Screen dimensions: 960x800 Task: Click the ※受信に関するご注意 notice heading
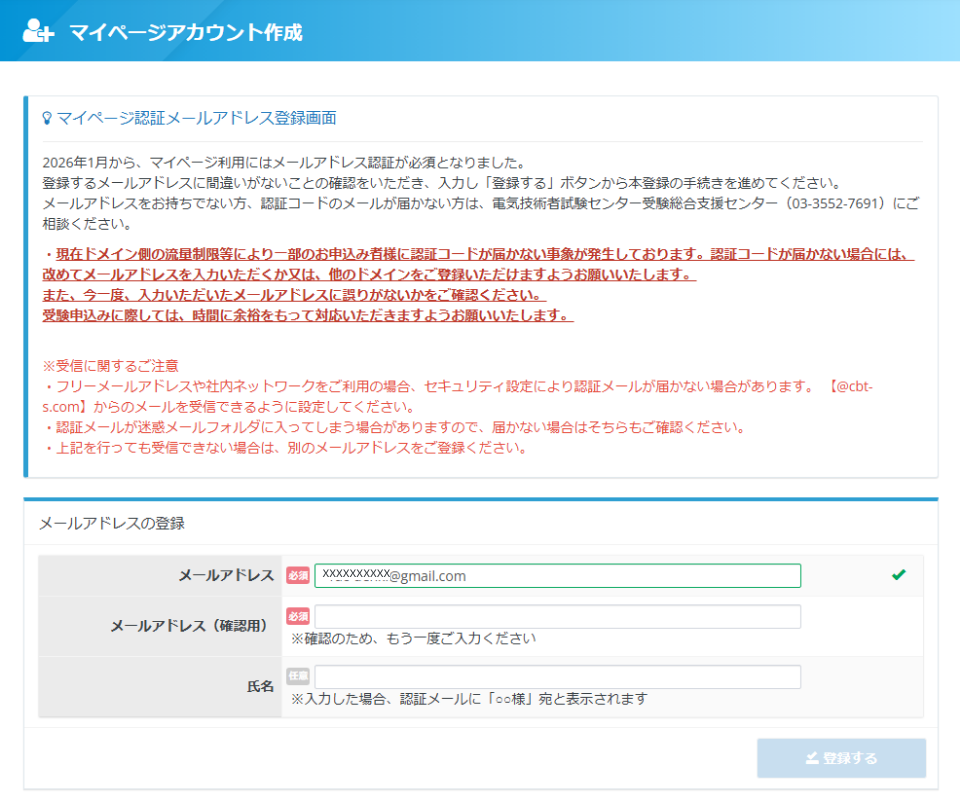pos(110,366)
